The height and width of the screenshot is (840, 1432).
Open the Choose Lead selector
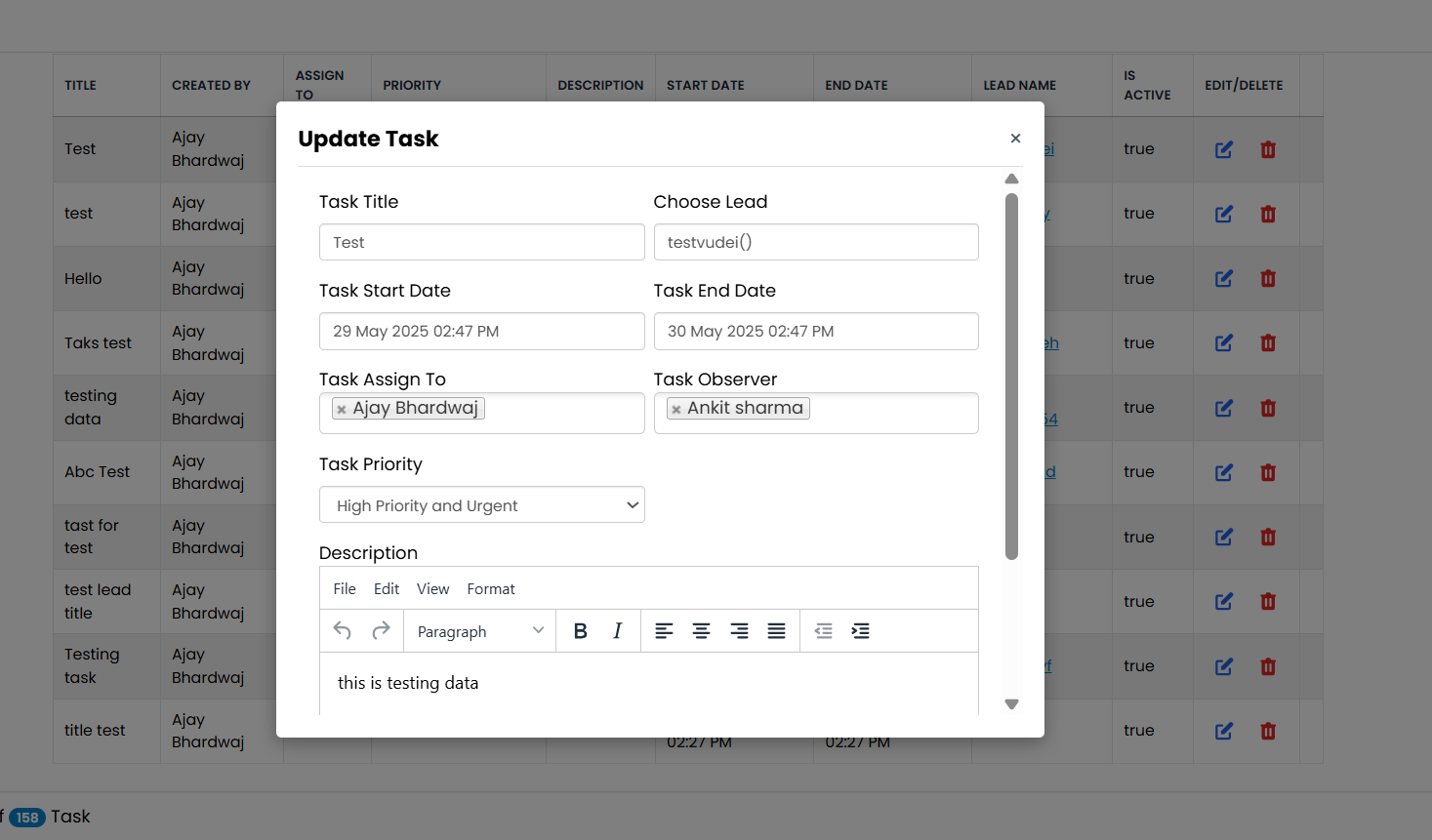pos(816,241)
